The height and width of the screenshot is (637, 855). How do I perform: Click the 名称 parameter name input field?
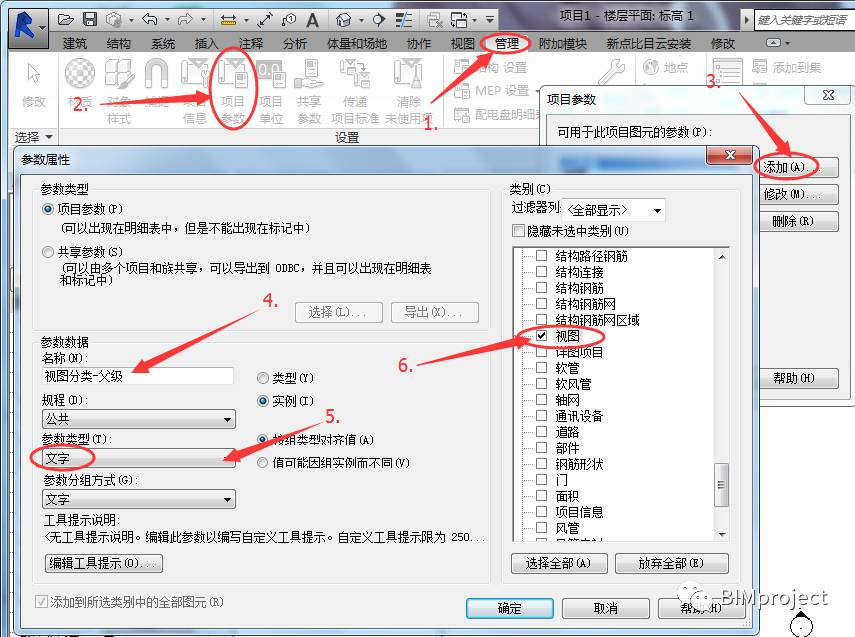(x=138, y=376)
